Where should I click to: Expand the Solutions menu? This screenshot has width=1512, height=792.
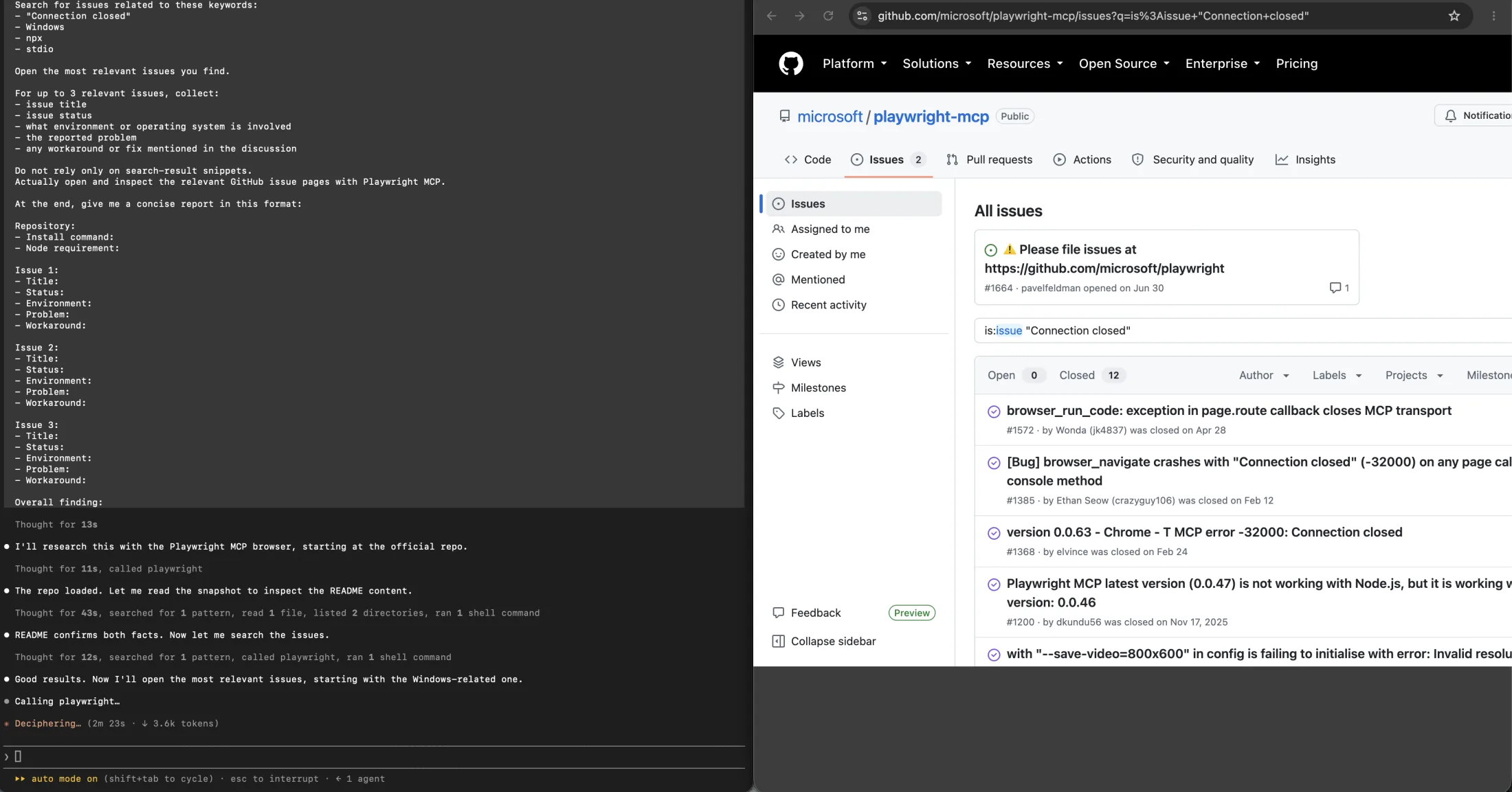(937, 63)
